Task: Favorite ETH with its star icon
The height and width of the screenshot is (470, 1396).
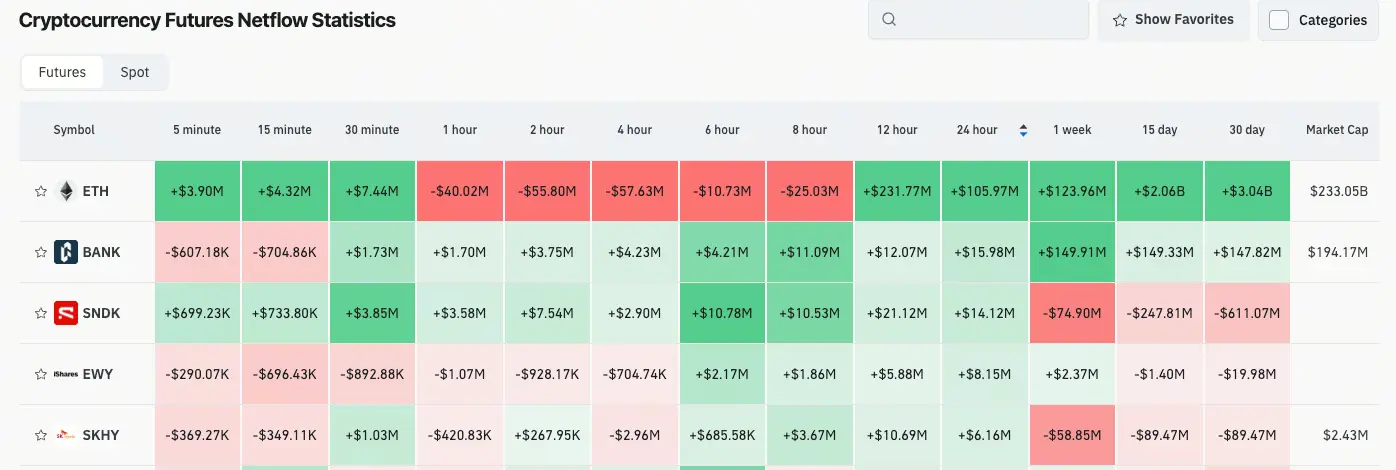Action: pos(41,191)
